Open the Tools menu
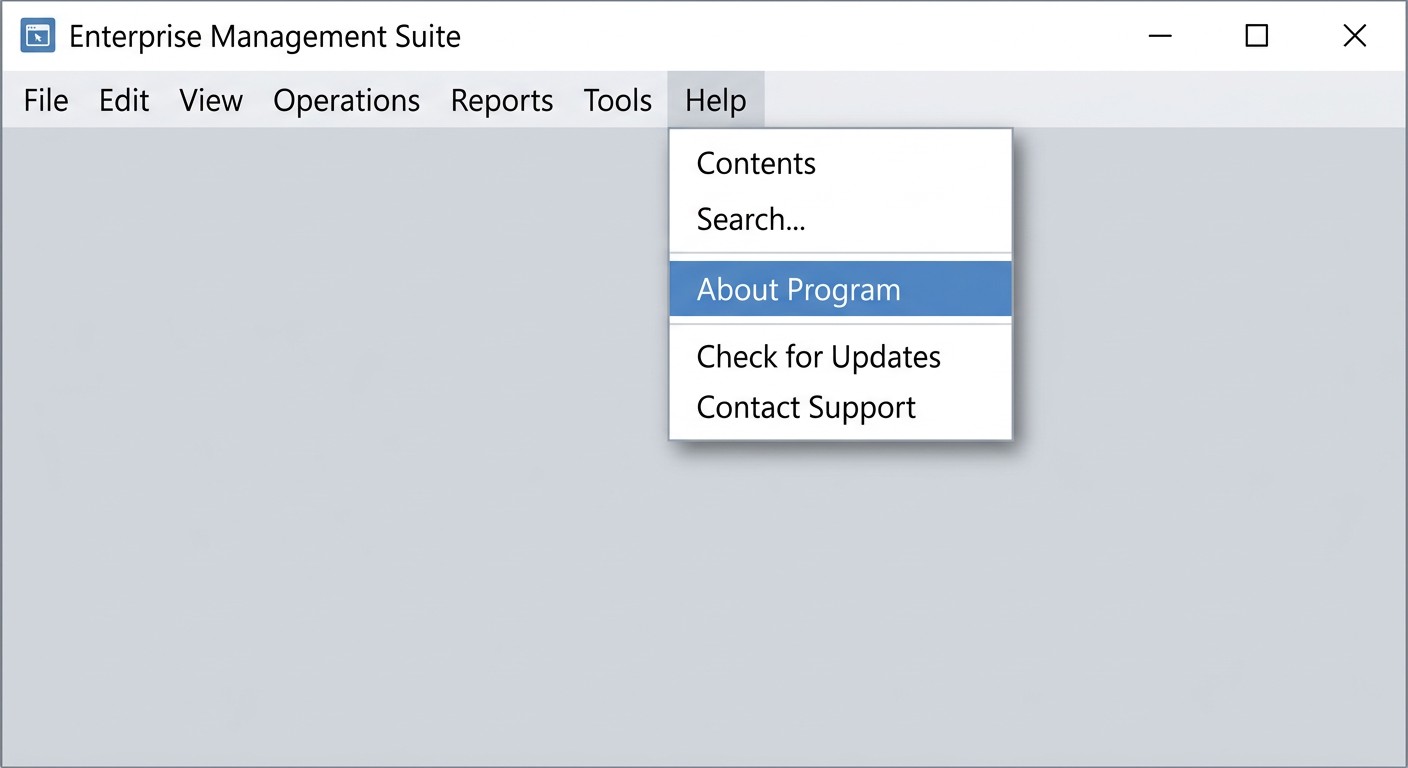This screenshot has width=1408, height=768. coord(618,100)
